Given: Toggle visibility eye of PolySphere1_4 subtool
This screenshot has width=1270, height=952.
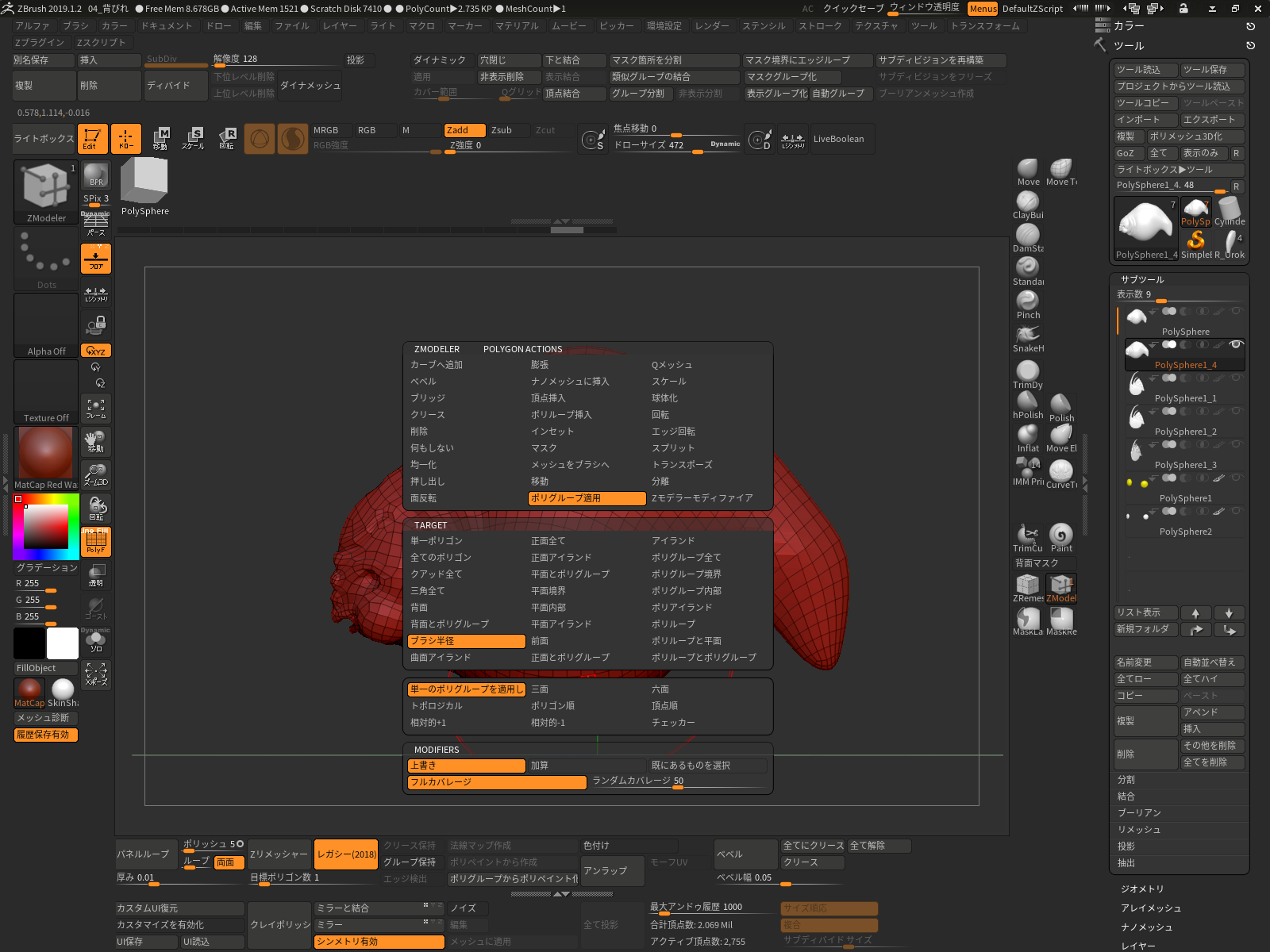Looking at the screenshot, I should 1235,344.
